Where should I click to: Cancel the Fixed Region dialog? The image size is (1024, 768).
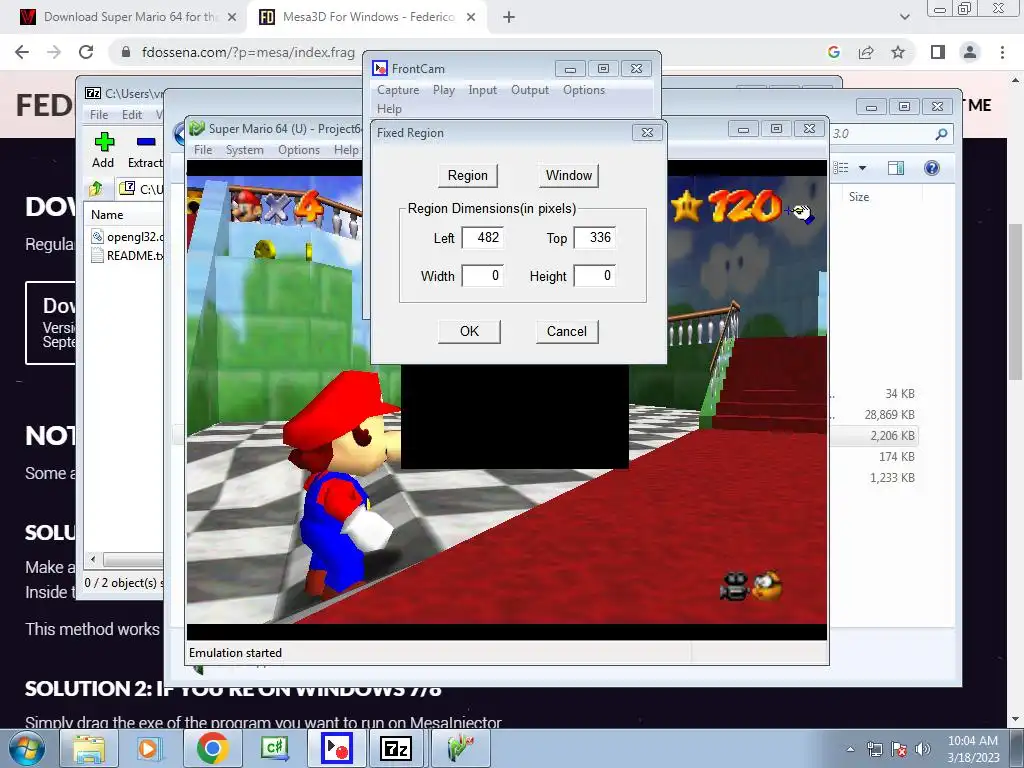click(x=566, y=331)
